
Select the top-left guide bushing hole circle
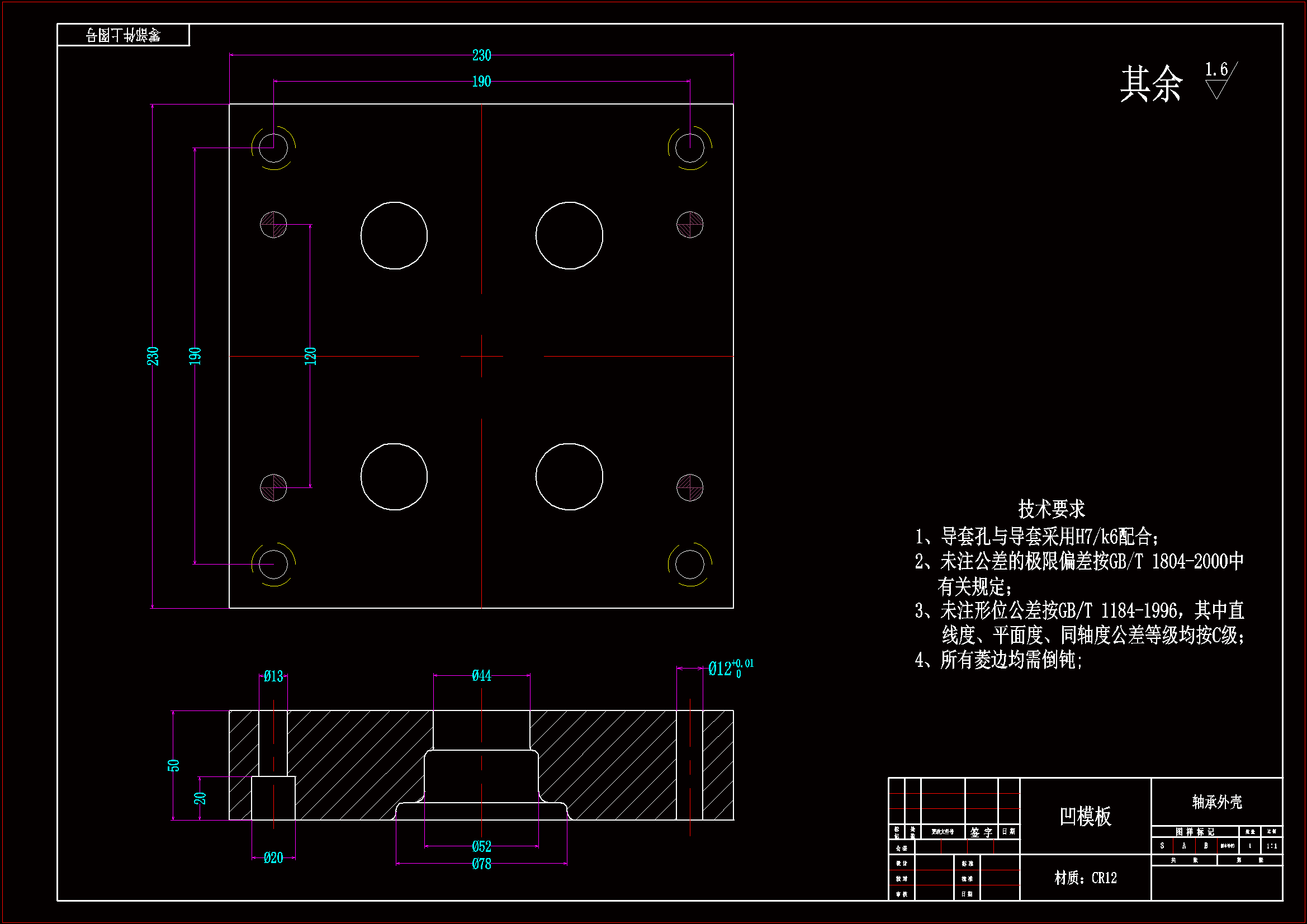[x=273, y=148]
